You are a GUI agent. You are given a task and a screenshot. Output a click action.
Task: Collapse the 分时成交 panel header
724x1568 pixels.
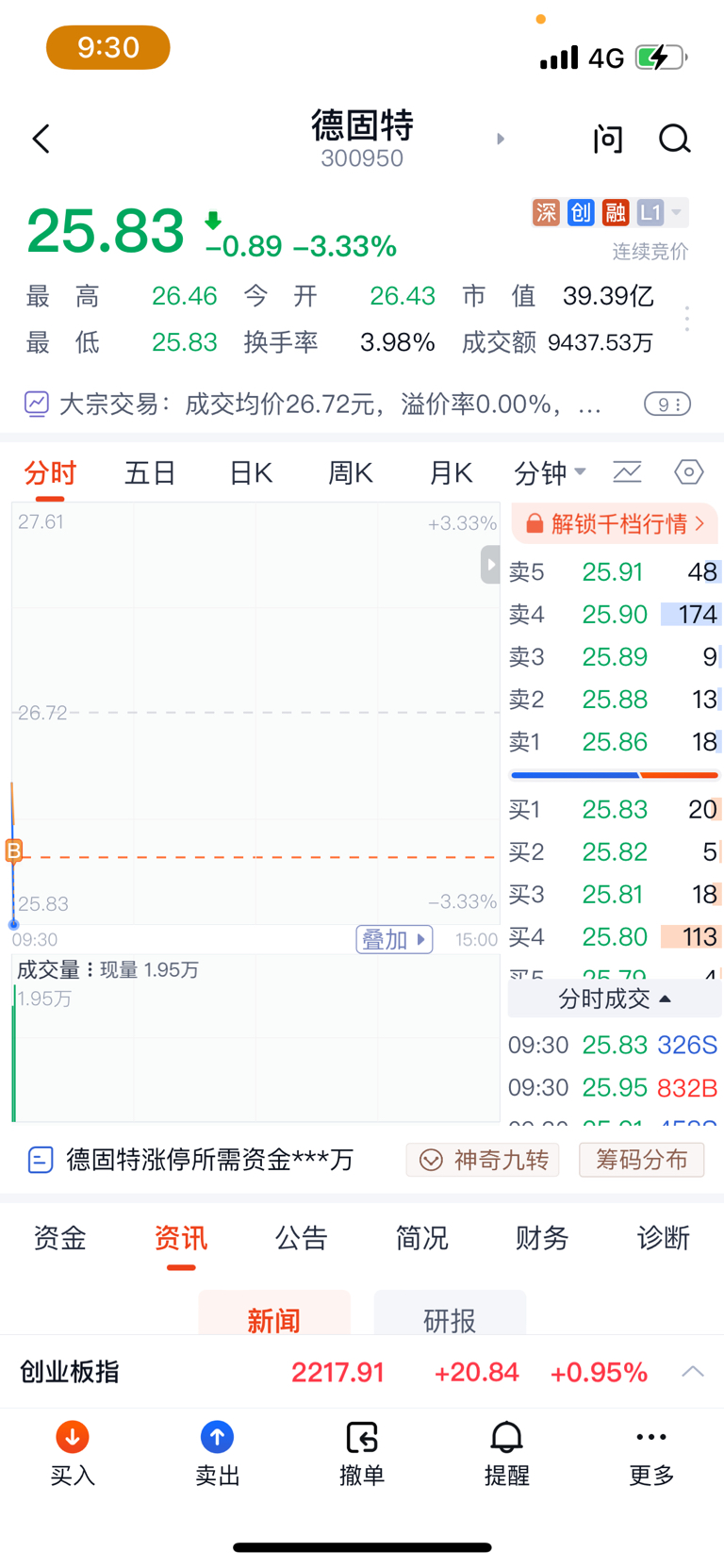click(615, 999)
